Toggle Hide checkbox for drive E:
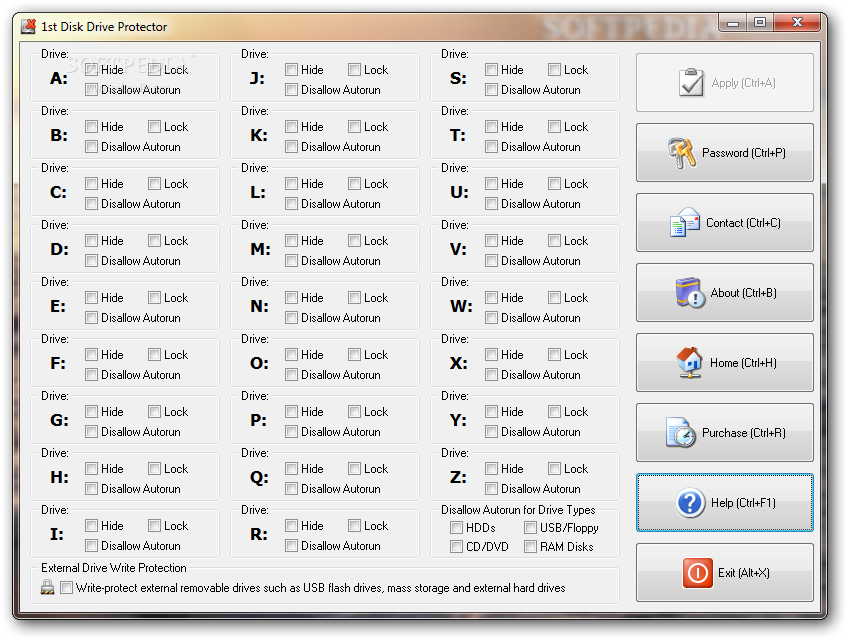The image size is (848, 640). pos(91,298)
